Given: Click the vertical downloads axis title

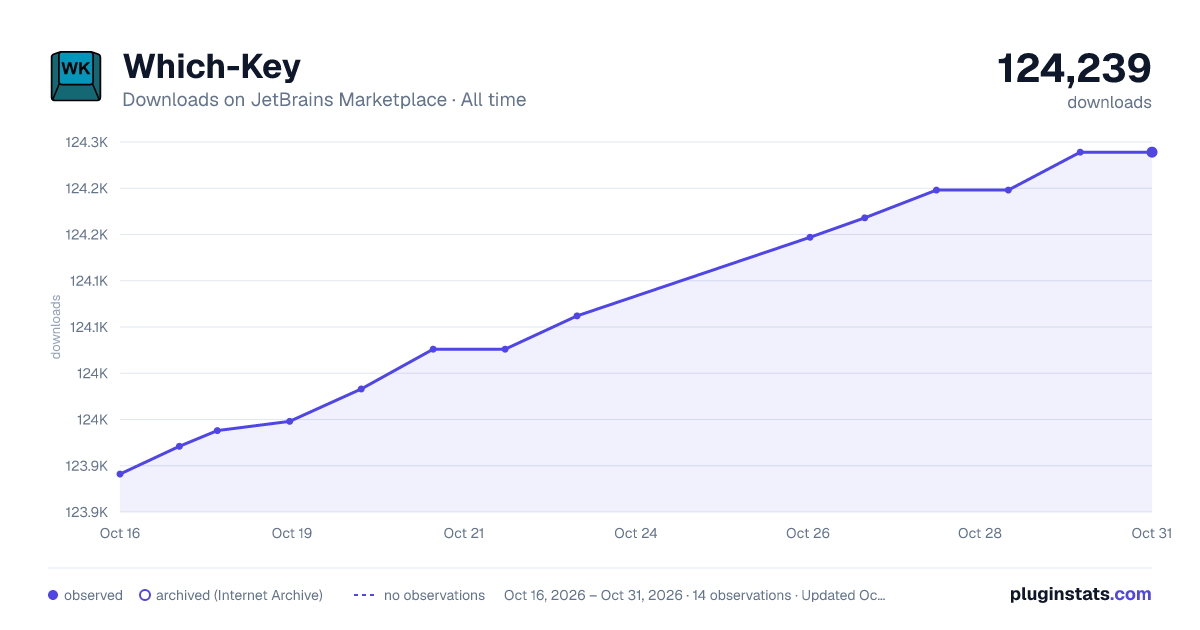Looking at the screenshot, I should tap(56, 327).
